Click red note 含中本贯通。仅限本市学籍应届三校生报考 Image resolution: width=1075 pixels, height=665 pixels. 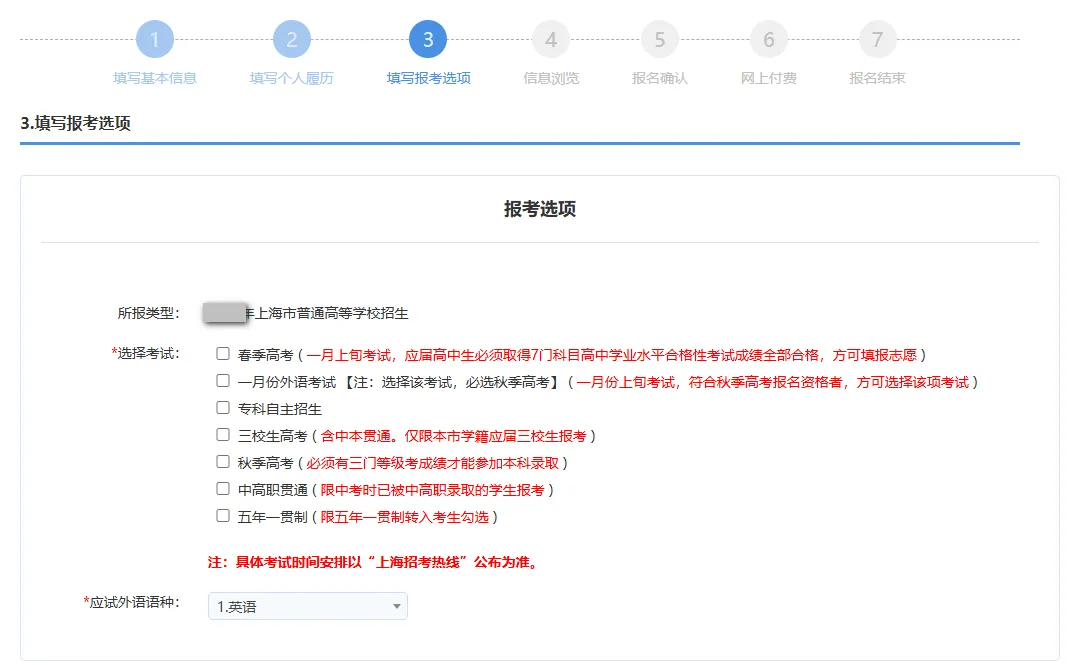[454, 436]
